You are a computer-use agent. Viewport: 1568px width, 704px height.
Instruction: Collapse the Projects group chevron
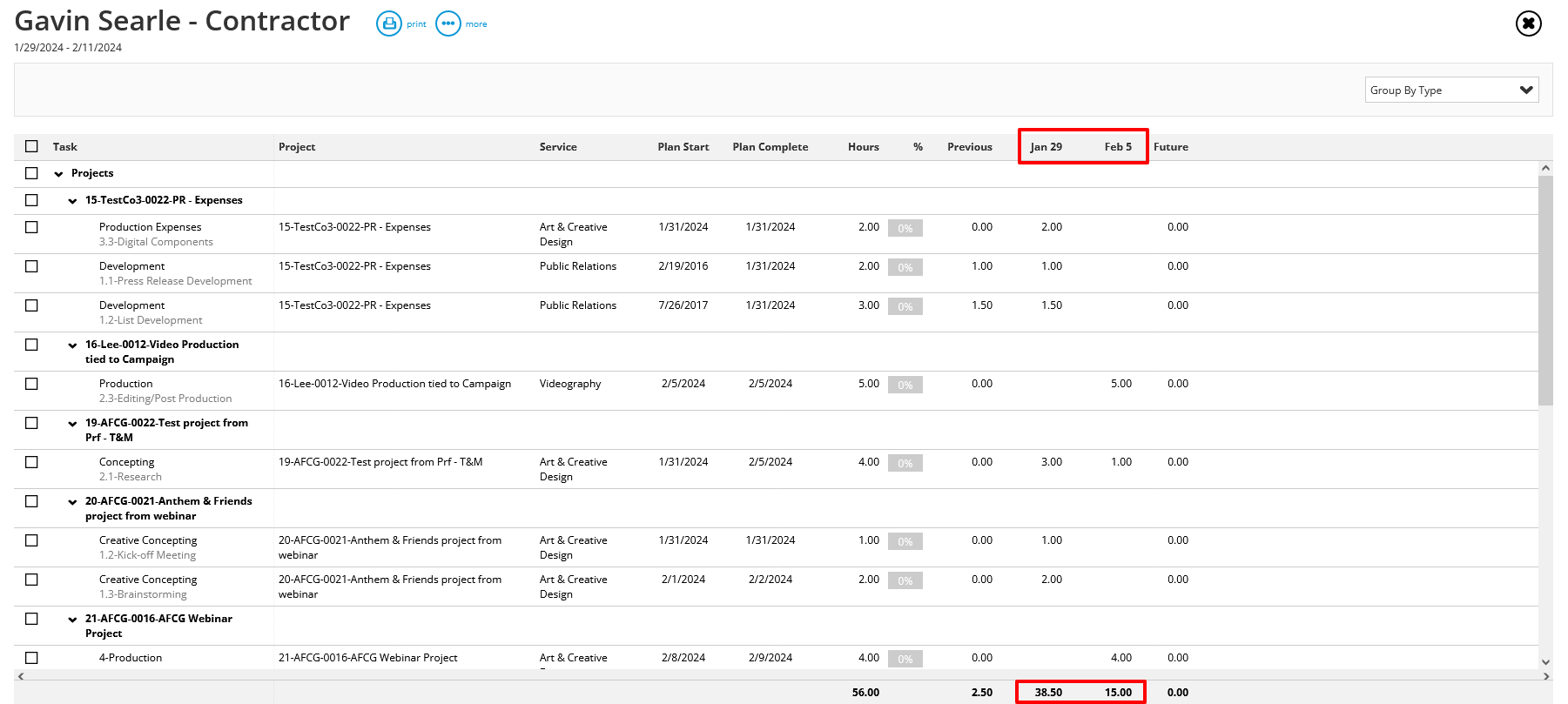(x=59, y=174)
